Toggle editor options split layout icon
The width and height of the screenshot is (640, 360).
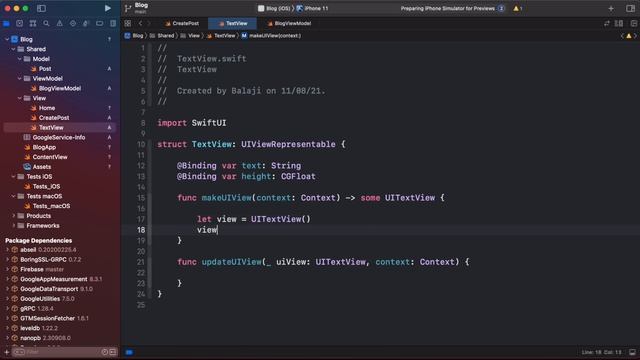pos(619,24)
